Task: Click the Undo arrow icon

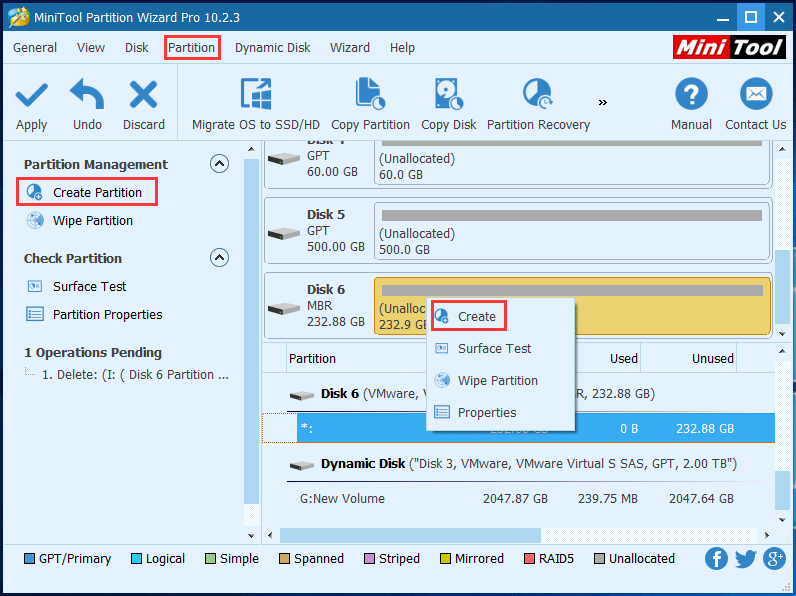Action: tap(87, 94)
